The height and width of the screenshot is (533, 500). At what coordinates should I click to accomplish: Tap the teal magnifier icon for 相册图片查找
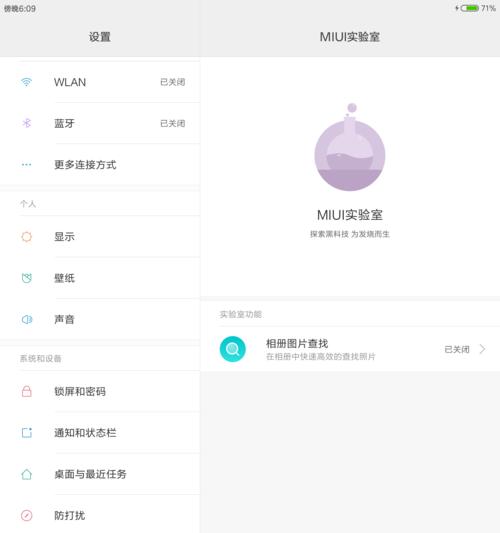233,349
